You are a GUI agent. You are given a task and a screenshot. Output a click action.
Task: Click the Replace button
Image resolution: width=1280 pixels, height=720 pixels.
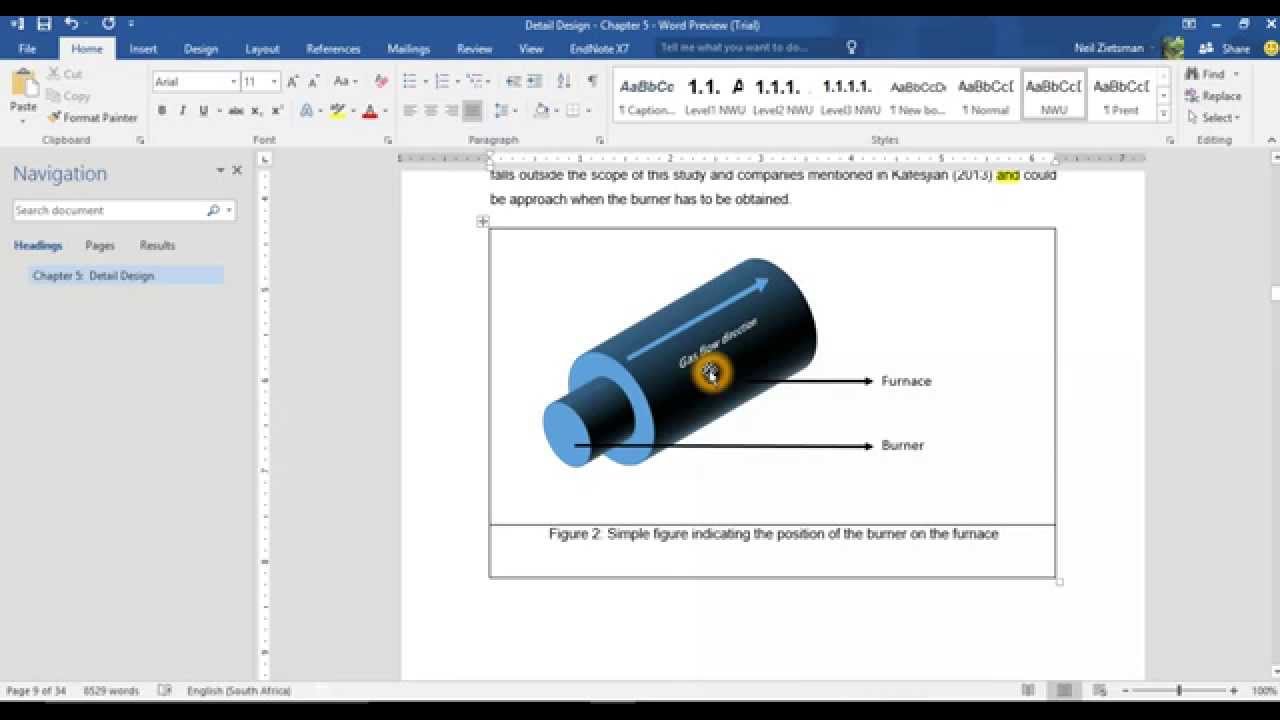(x=1213, y=96)
